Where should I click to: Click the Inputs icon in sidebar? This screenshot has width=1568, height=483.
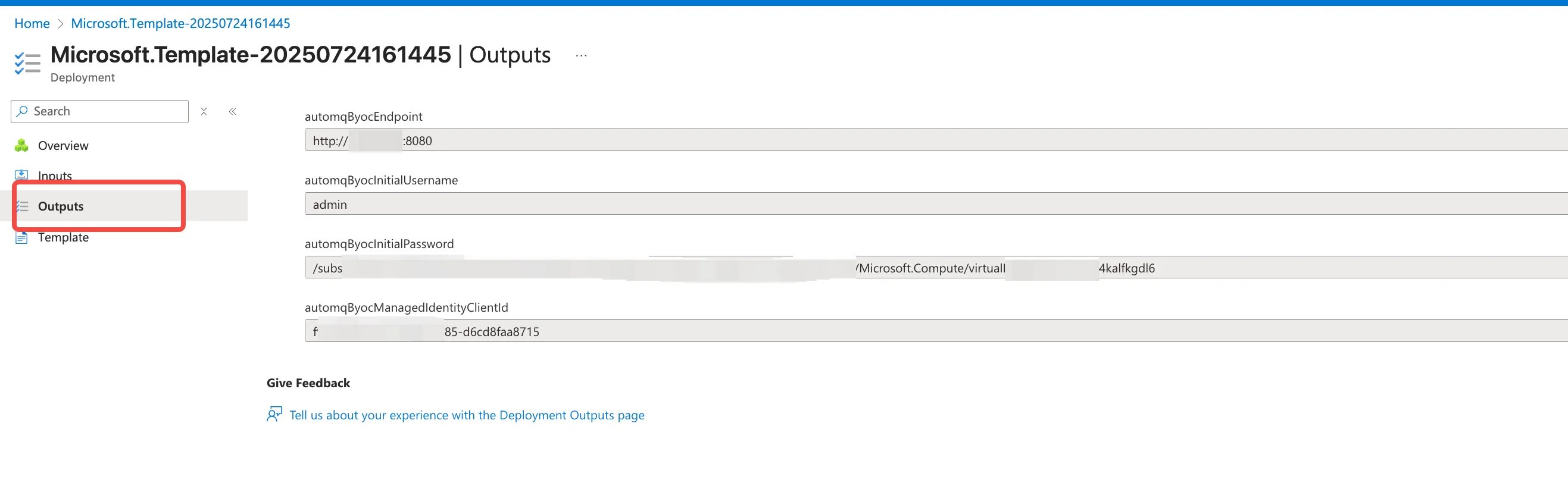pyautogui.click(x=21, y=175)
